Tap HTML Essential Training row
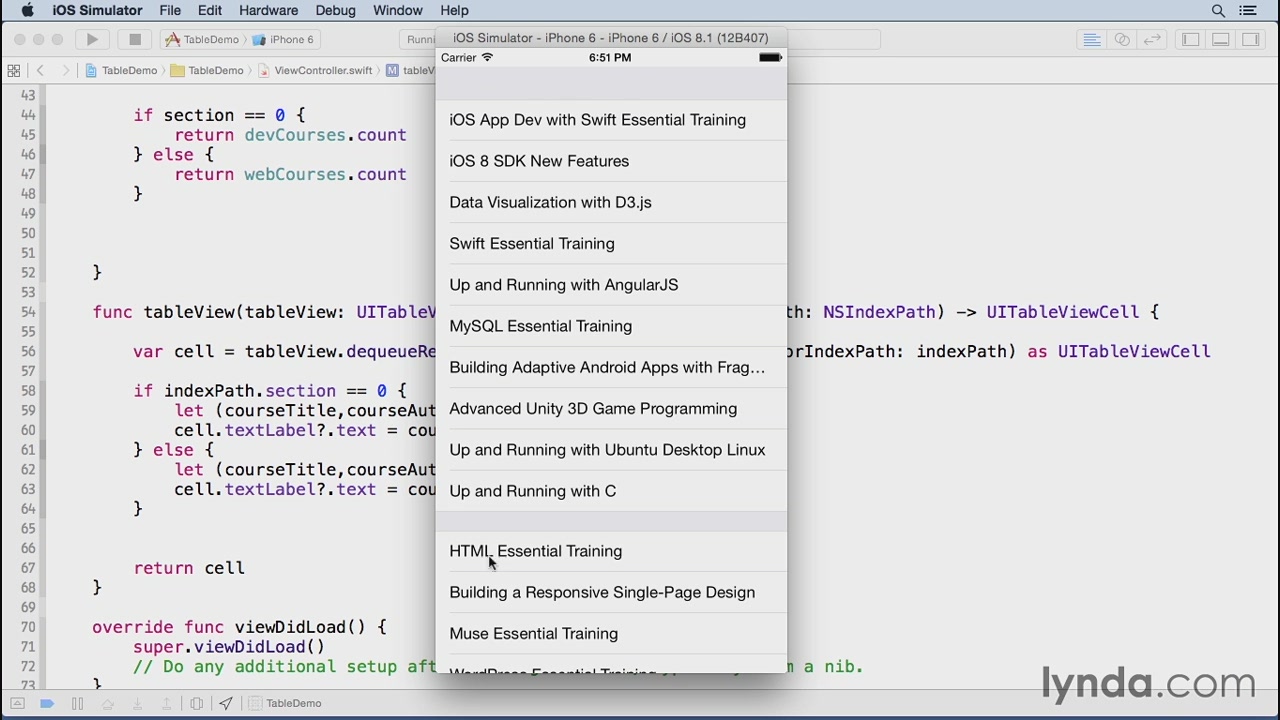The image size is (1280, 720). tap(611, 551)
